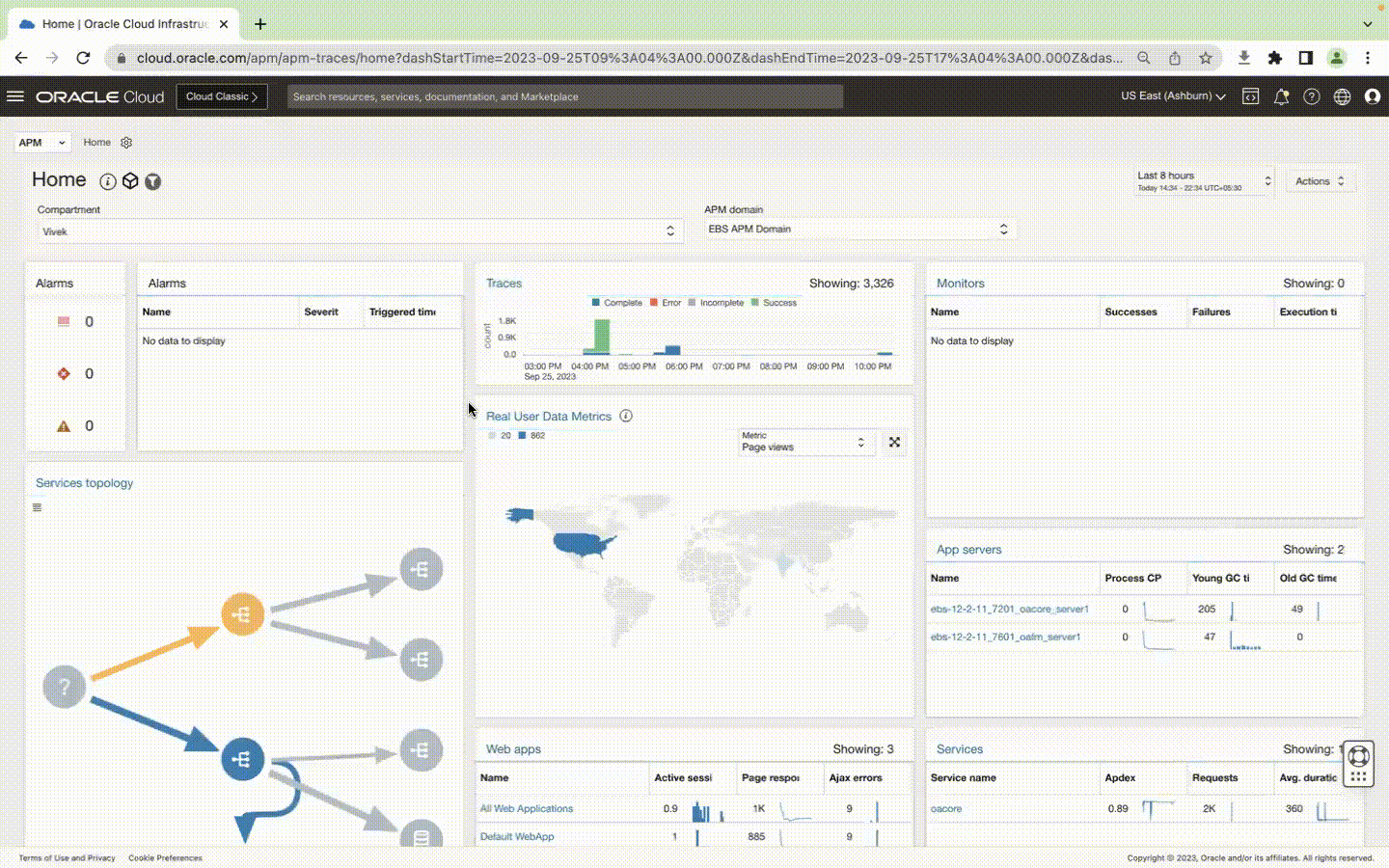The height and width of the screenshot is (868, 1389).
Task: Open the announcements bell icon
Action: [x=1281, y=96]
